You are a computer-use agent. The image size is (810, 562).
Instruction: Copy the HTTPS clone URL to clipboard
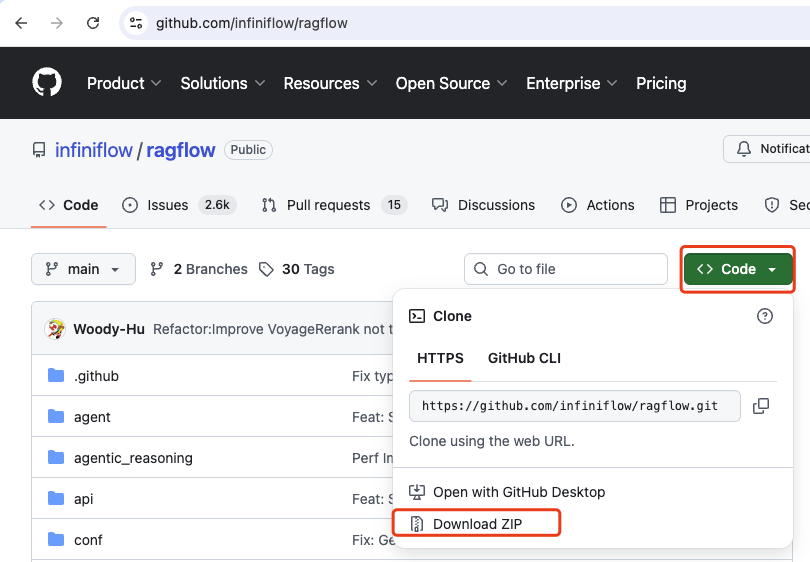[x=761, y=406]
